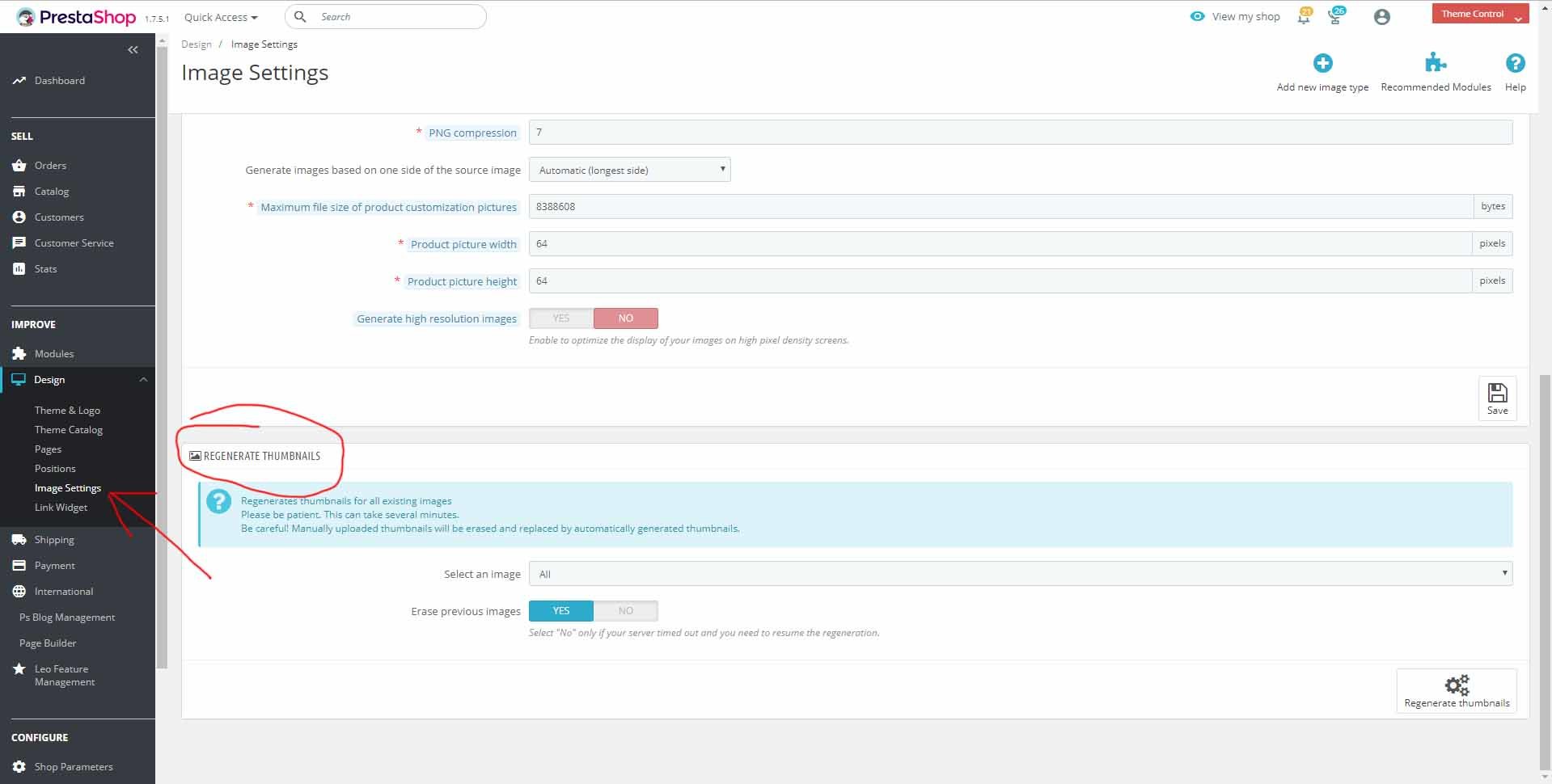Click the International globe icon
The image size is (1552, 784).
(x=19, y=592)
